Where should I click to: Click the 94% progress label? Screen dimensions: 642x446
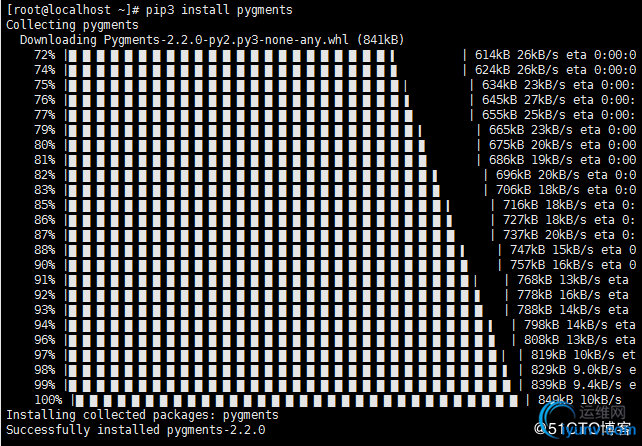click(x=45, y=325)
